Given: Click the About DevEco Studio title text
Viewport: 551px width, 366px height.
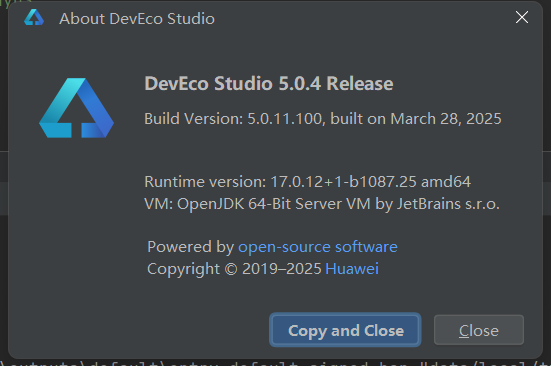Looking at the screenshot, I should point(137,19).
